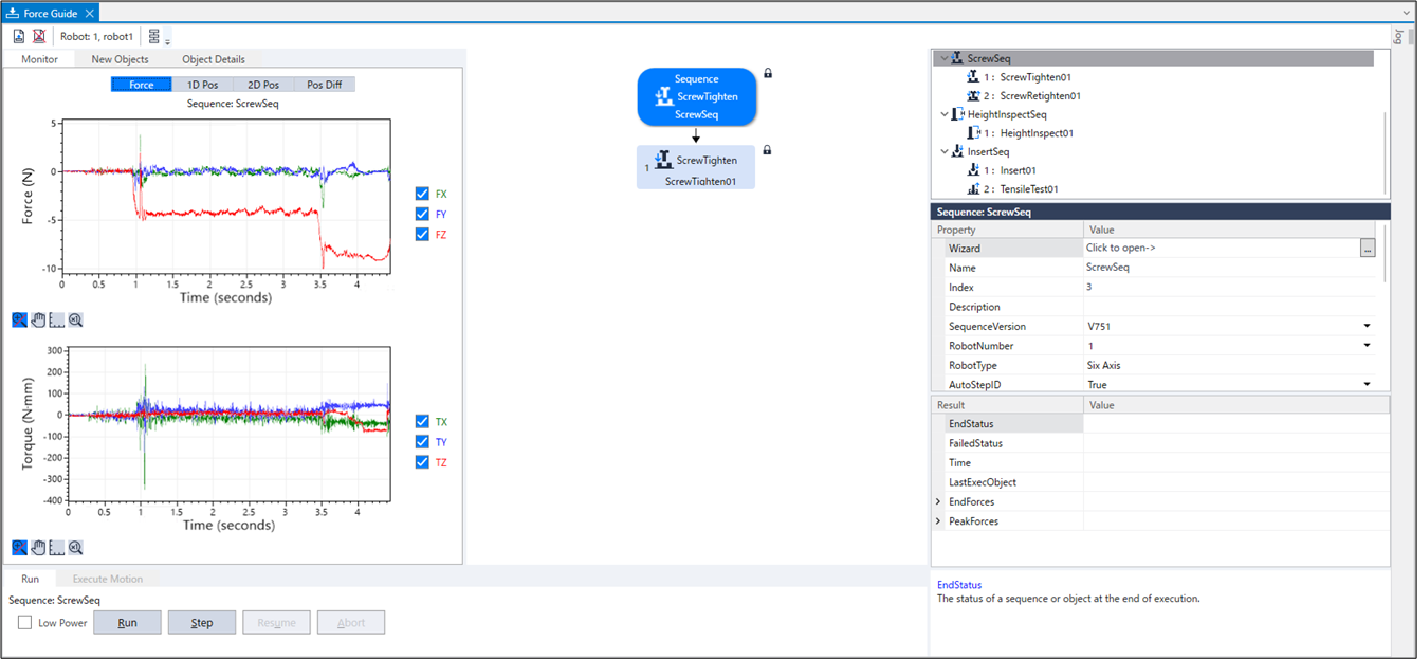Click the Step button
The height and width of the screenshot is (660, 1418).
(x=201, y=623)
